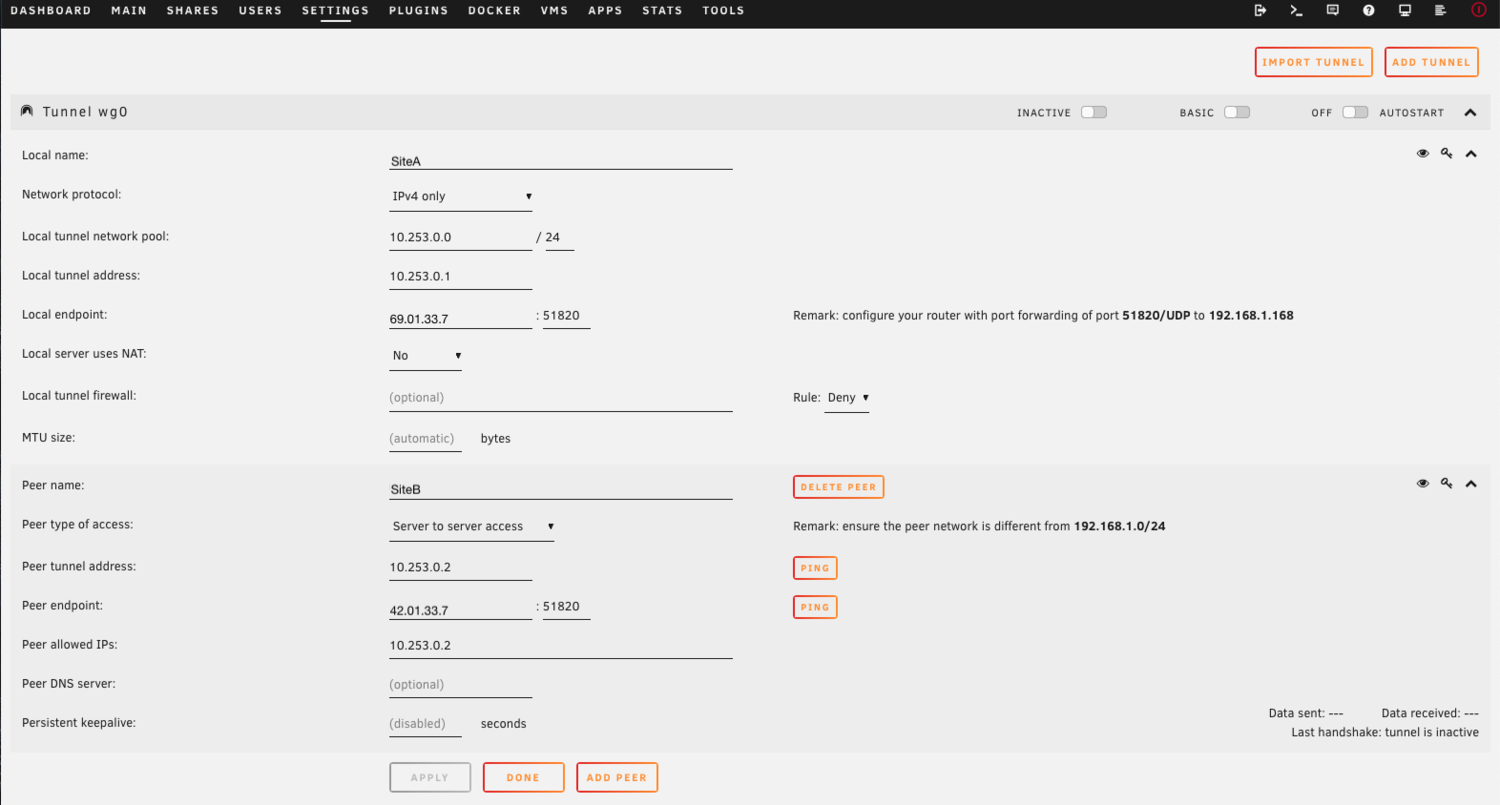Collapse the Tunnel wg0 section chevron
Viewport: 1500px width, 805px height.
click(1470, 113)
